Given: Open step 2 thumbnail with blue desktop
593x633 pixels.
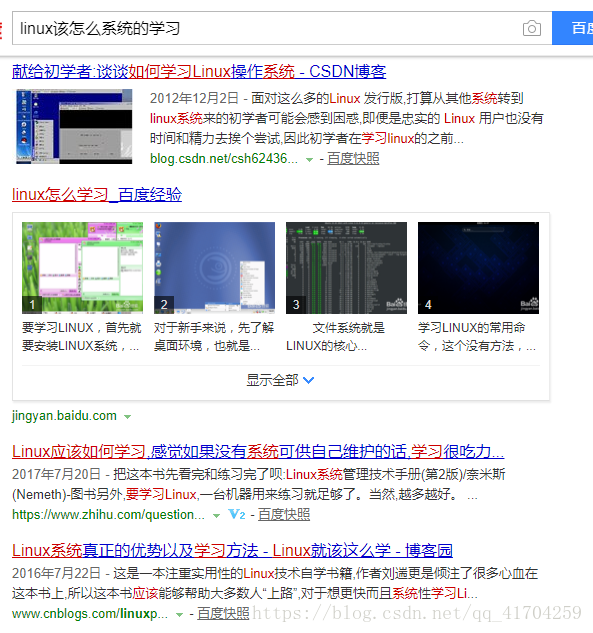Looking at the screenshot, I should click(x=214, y=268).
